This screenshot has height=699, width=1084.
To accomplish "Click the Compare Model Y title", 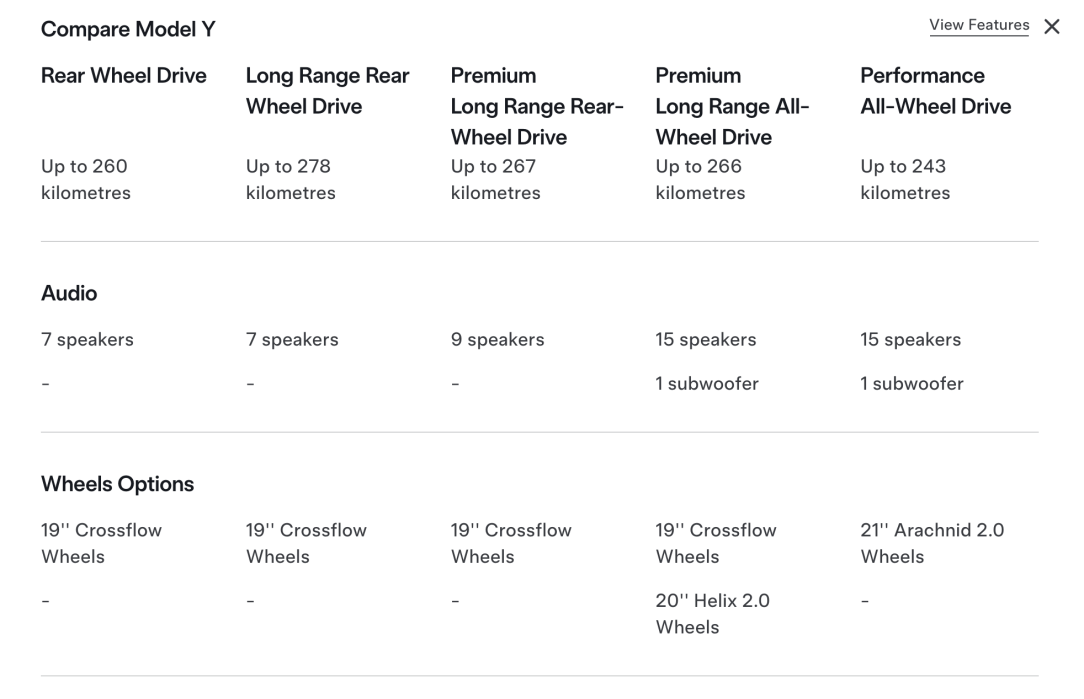I will pyautogui.click(x=129, y=29).
